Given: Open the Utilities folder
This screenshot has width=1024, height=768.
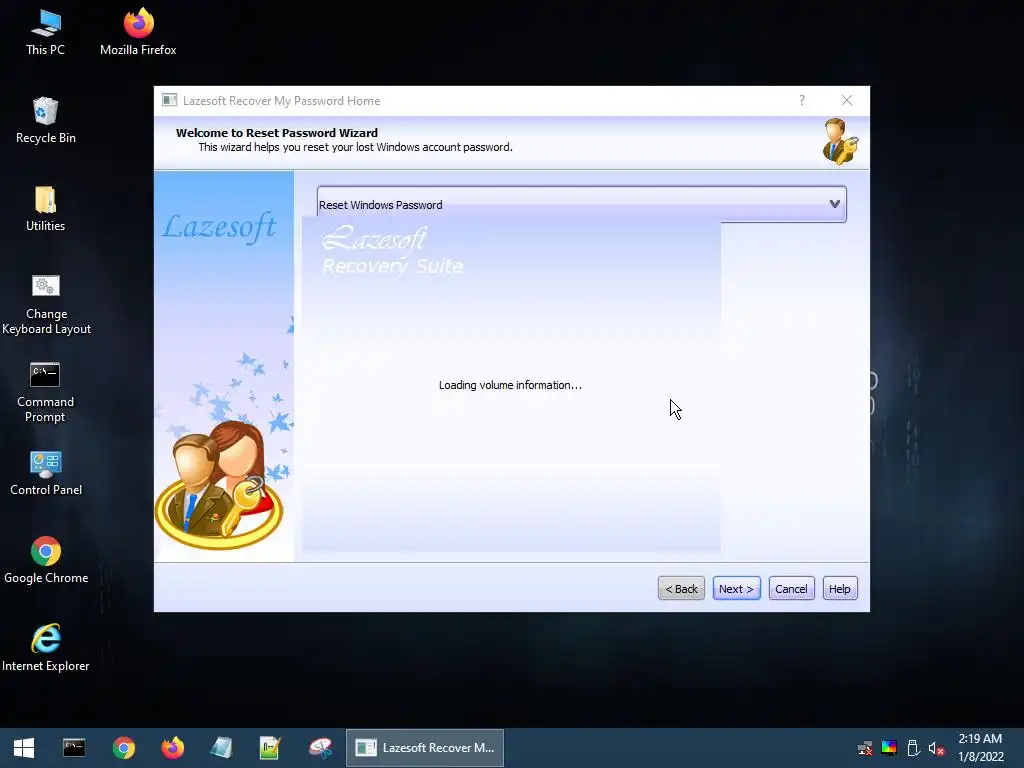Looking at the screenshot, I should 46,209.
